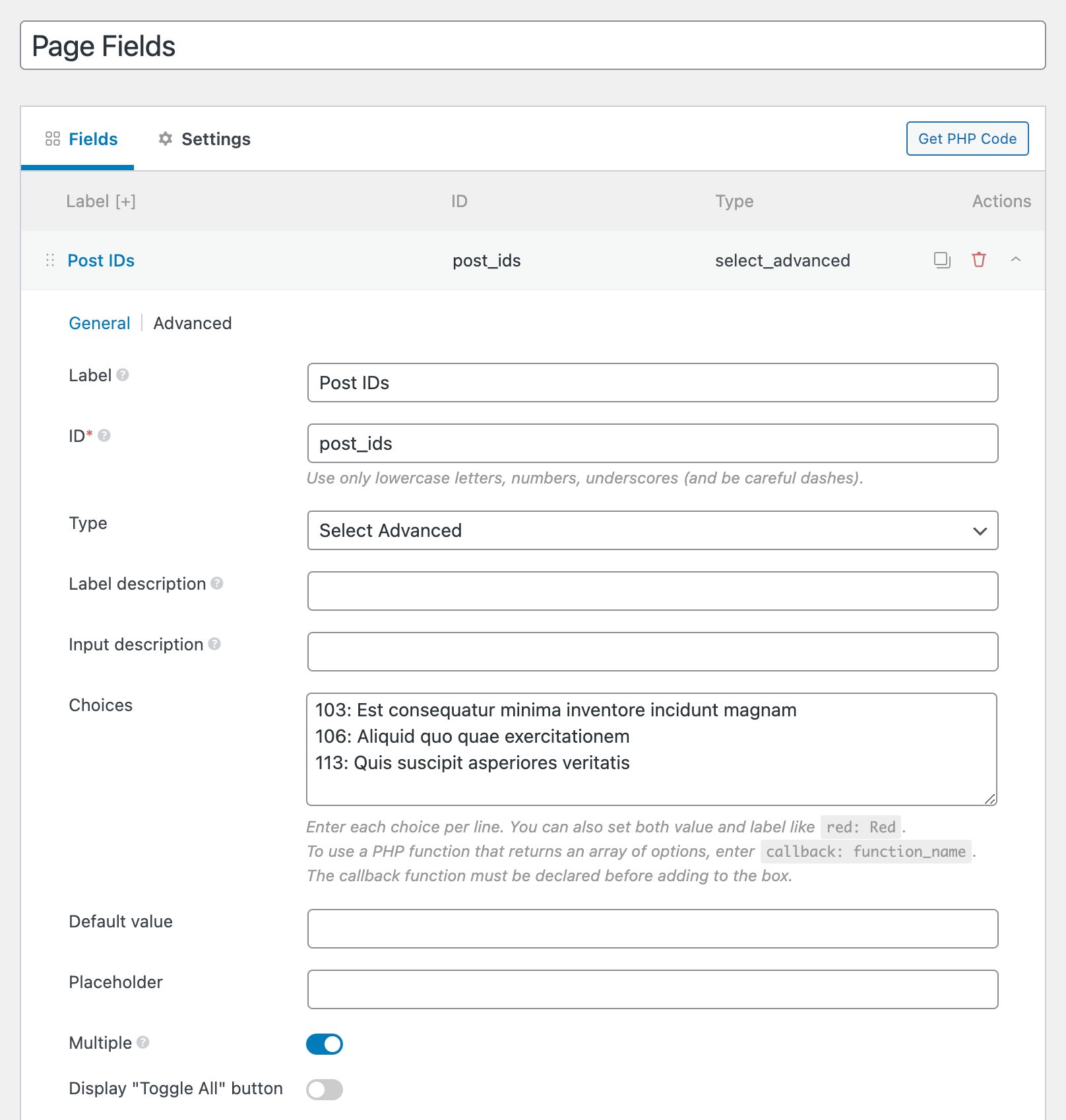Click inside the Choices textarea
This screenshot has height=1120, width=1066.
pos(652,749)
